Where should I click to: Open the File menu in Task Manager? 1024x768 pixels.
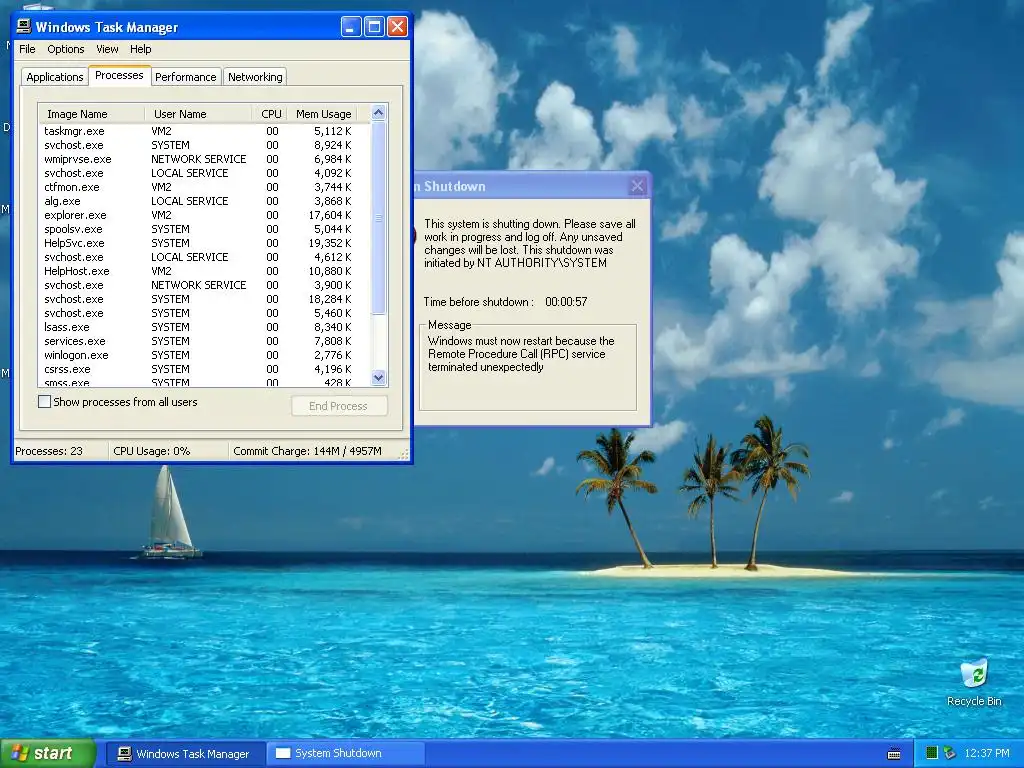tap(27, 49)
